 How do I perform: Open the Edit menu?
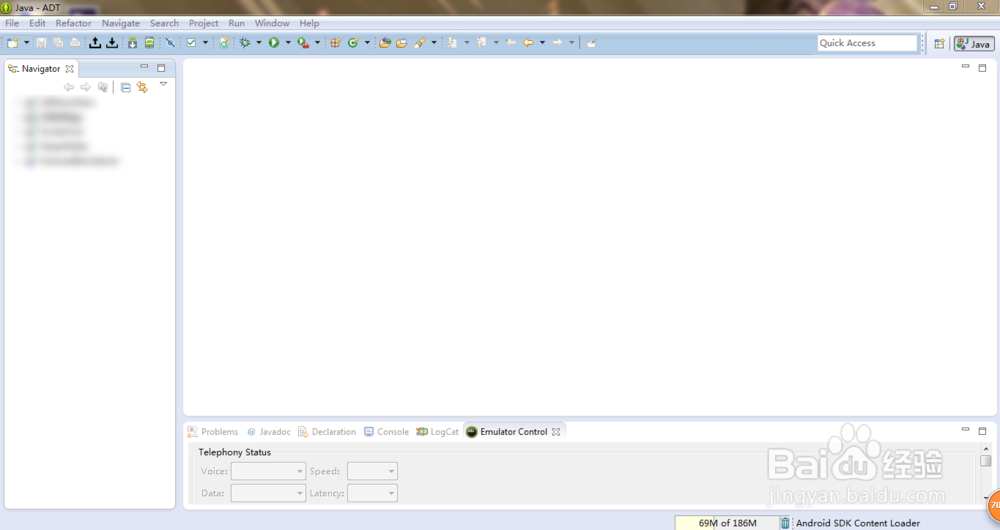pos(38,23)
